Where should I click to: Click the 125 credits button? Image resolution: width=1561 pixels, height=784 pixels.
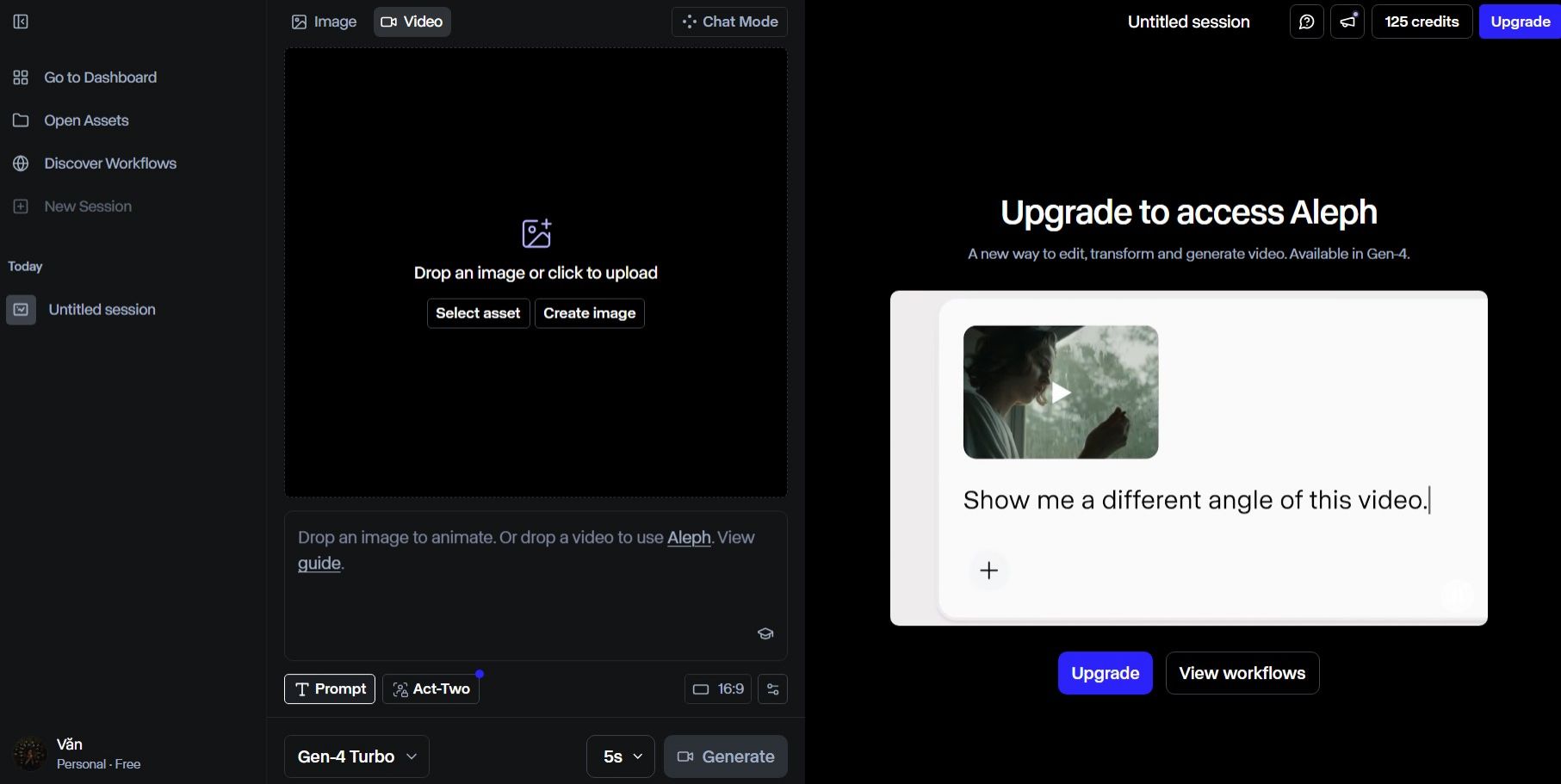(x=1422, y=22)
